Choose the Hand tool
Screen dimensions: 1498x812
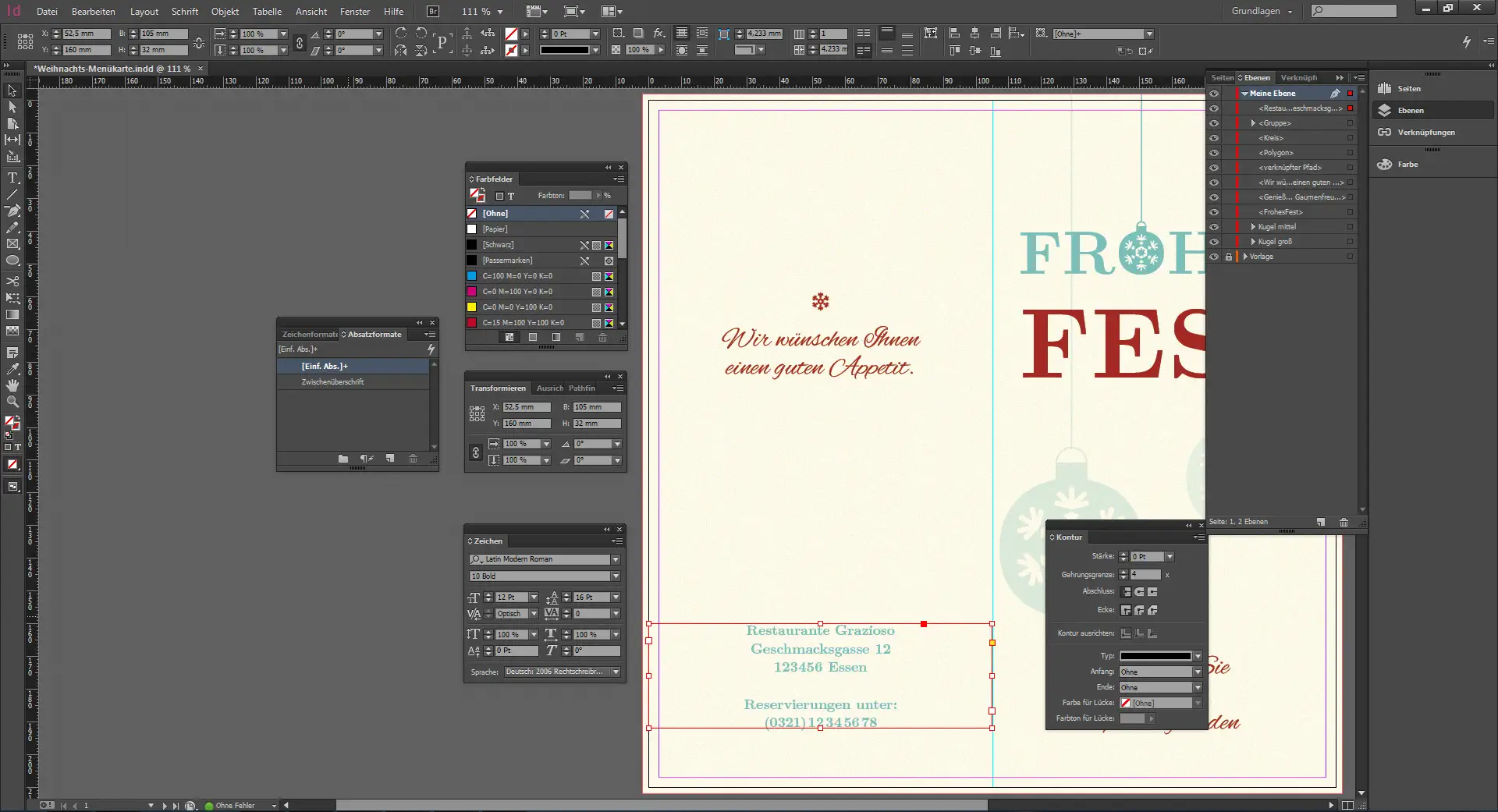tap(12, 385)
